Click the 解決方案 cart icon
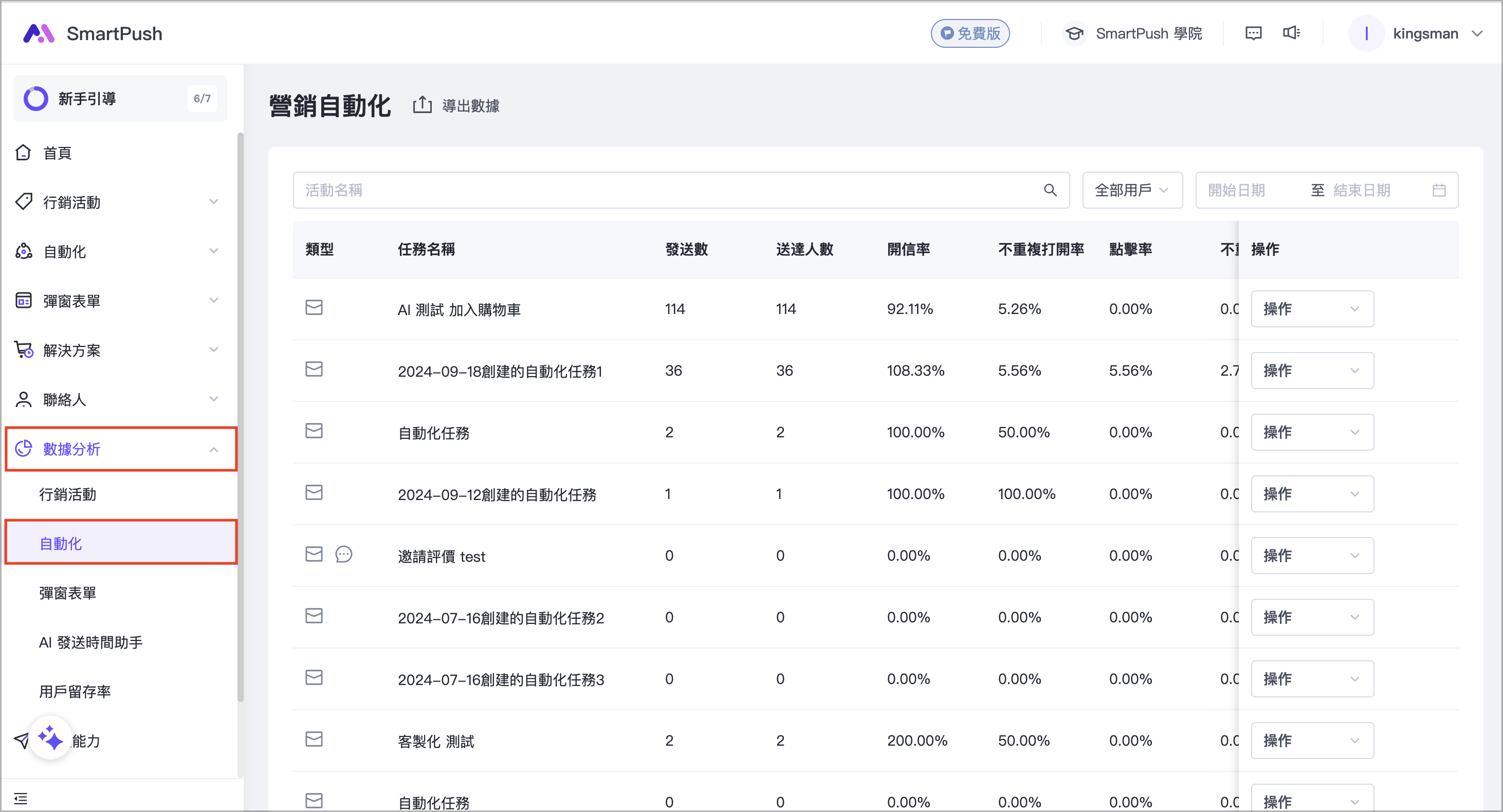Image resolution: width=1503 pixels, height=812 pixels. 23,350
